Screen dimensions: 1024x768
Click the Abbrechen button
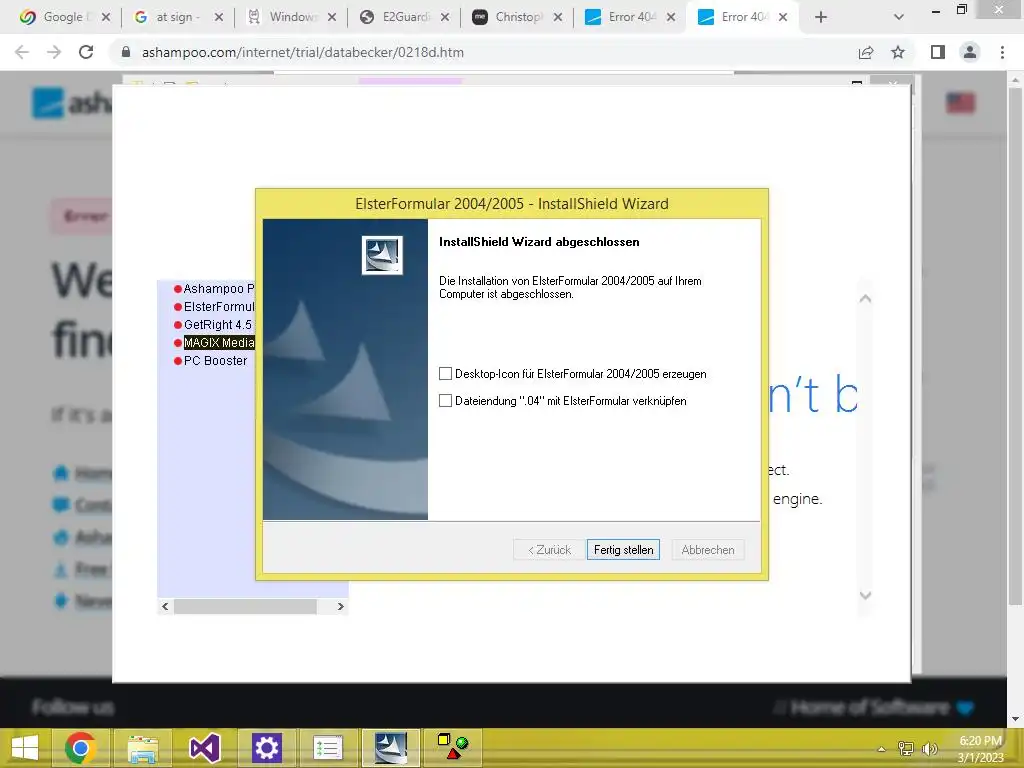pos(708,550)
